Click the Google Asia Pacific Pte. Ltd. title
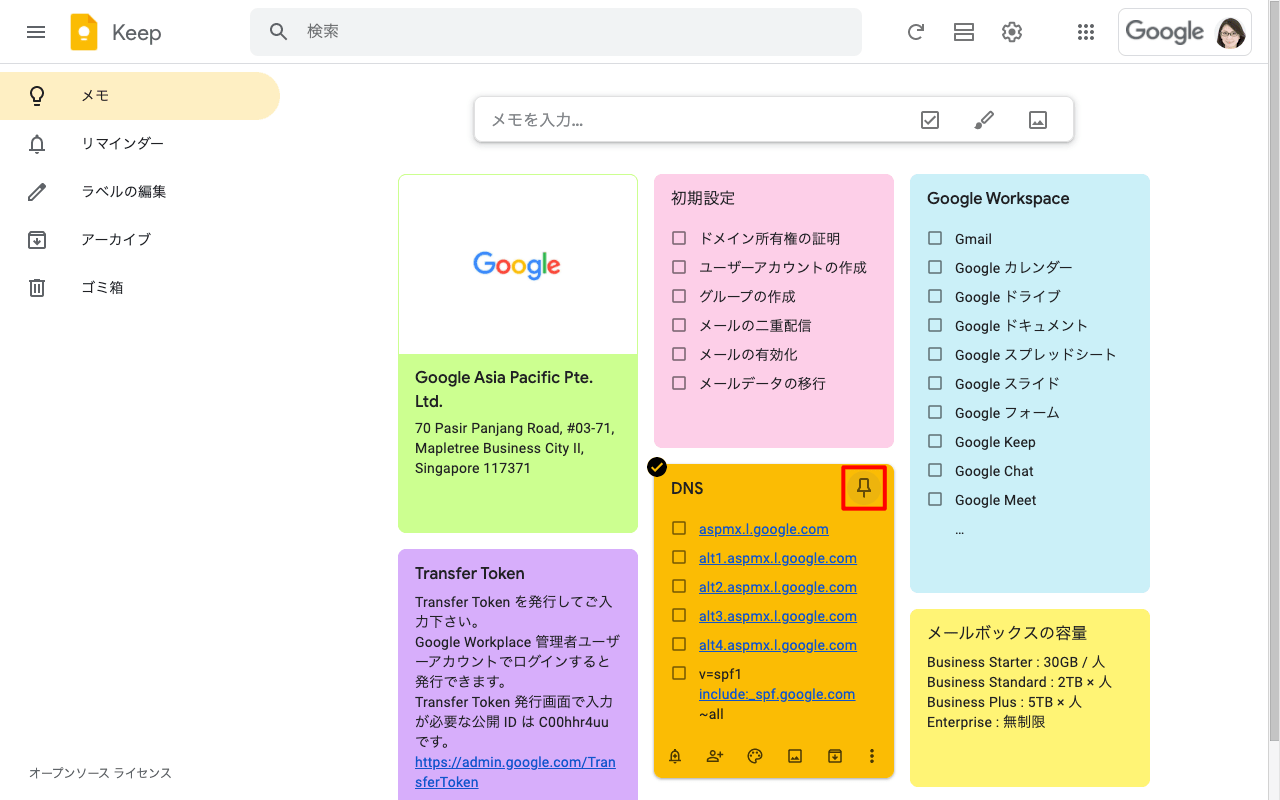Screen dimensions: 1280x800 [504, 389]
